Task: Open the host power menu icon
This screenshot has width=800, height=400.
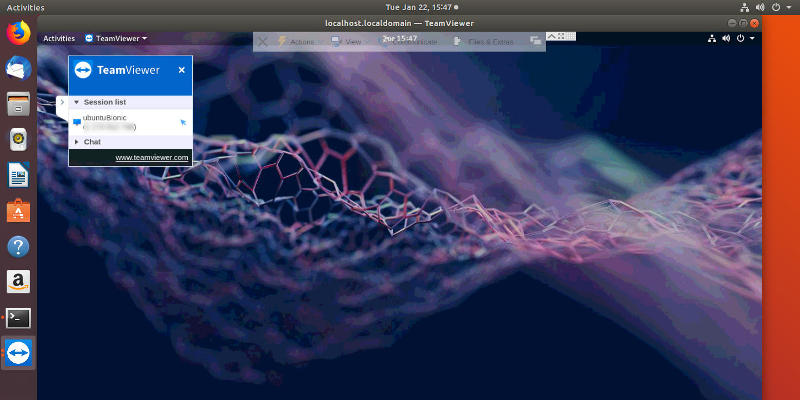Action: (776, 8)
